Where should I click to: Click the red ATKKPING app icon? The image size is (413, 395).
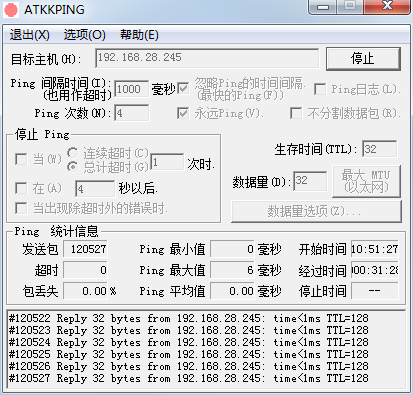pos(11,10)
